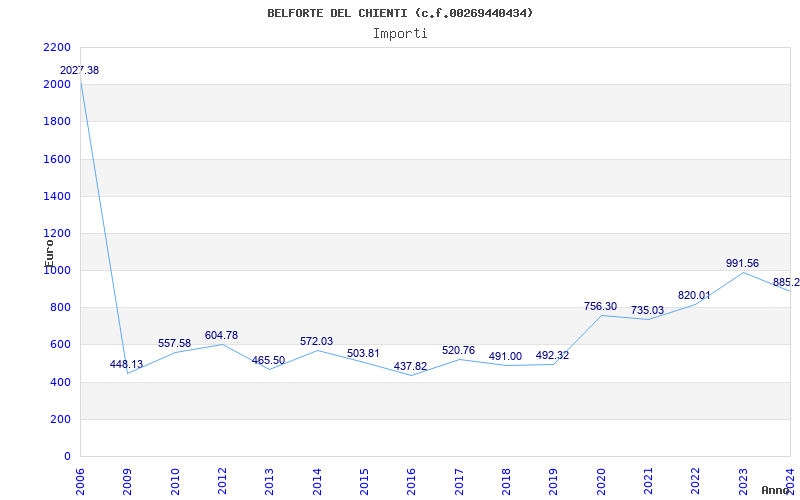The height and width of the screenshot is (500, 800).
Task: Click the Anno axis title
Action: coord(775,490)
